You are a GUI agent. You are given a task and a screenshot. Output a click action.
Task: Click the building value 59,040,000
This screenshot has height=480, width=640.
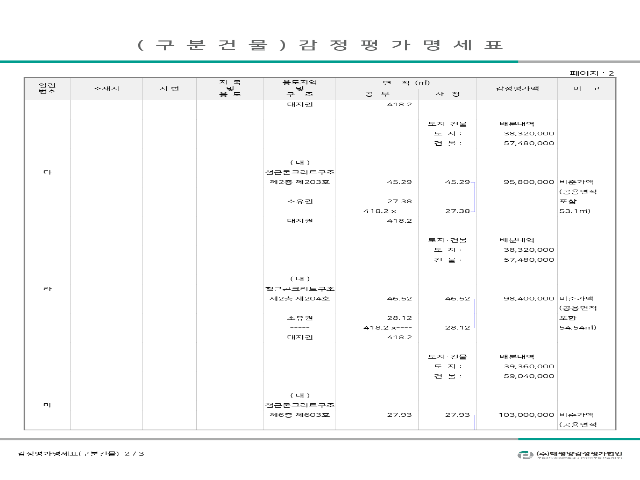point(530,376)
